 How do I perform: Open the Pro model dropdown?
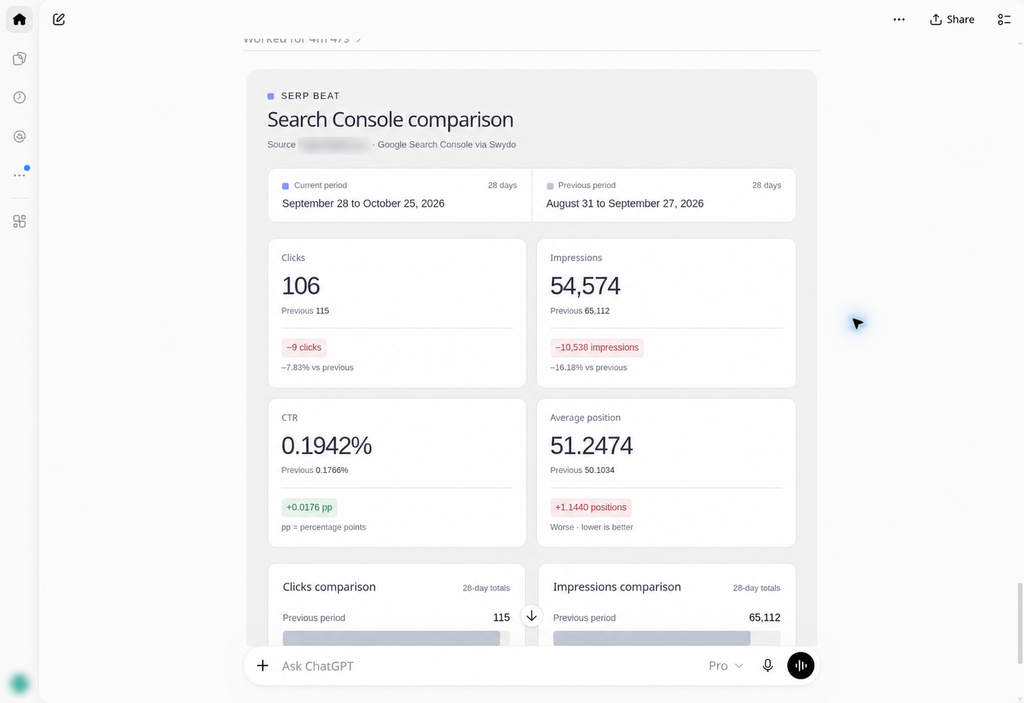click(726, 666)
